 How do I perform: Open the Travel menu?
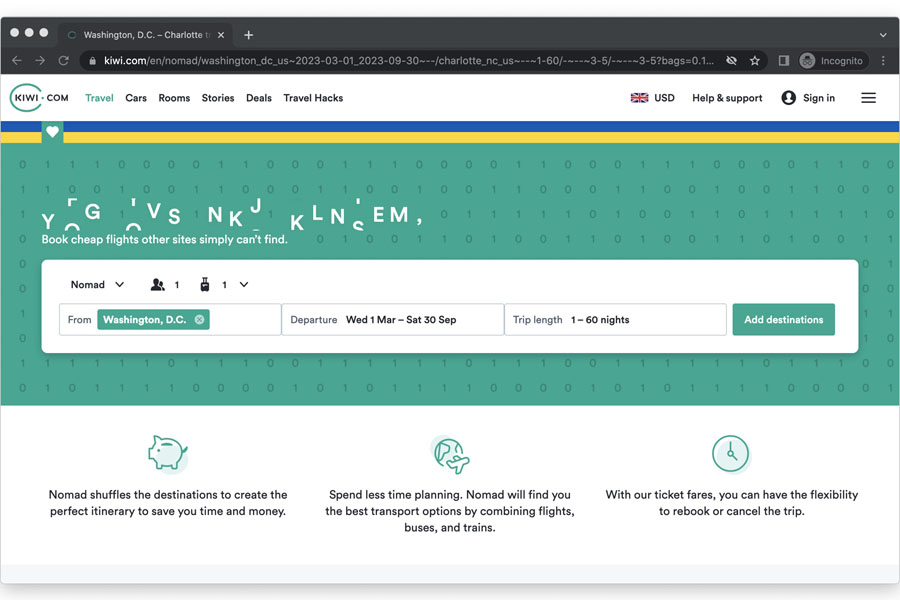click(99, 98)
